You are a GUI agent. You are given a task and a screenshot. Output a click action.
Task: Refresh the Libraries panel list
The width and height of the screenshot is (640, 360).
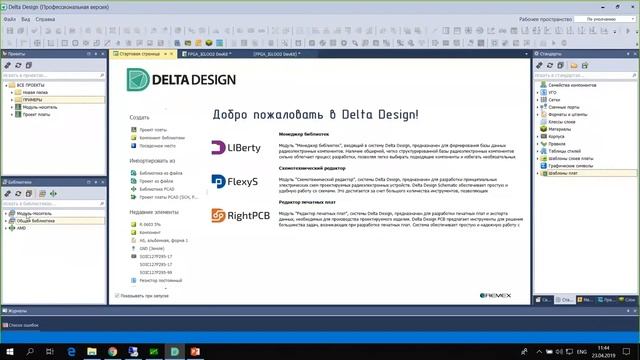18,193
